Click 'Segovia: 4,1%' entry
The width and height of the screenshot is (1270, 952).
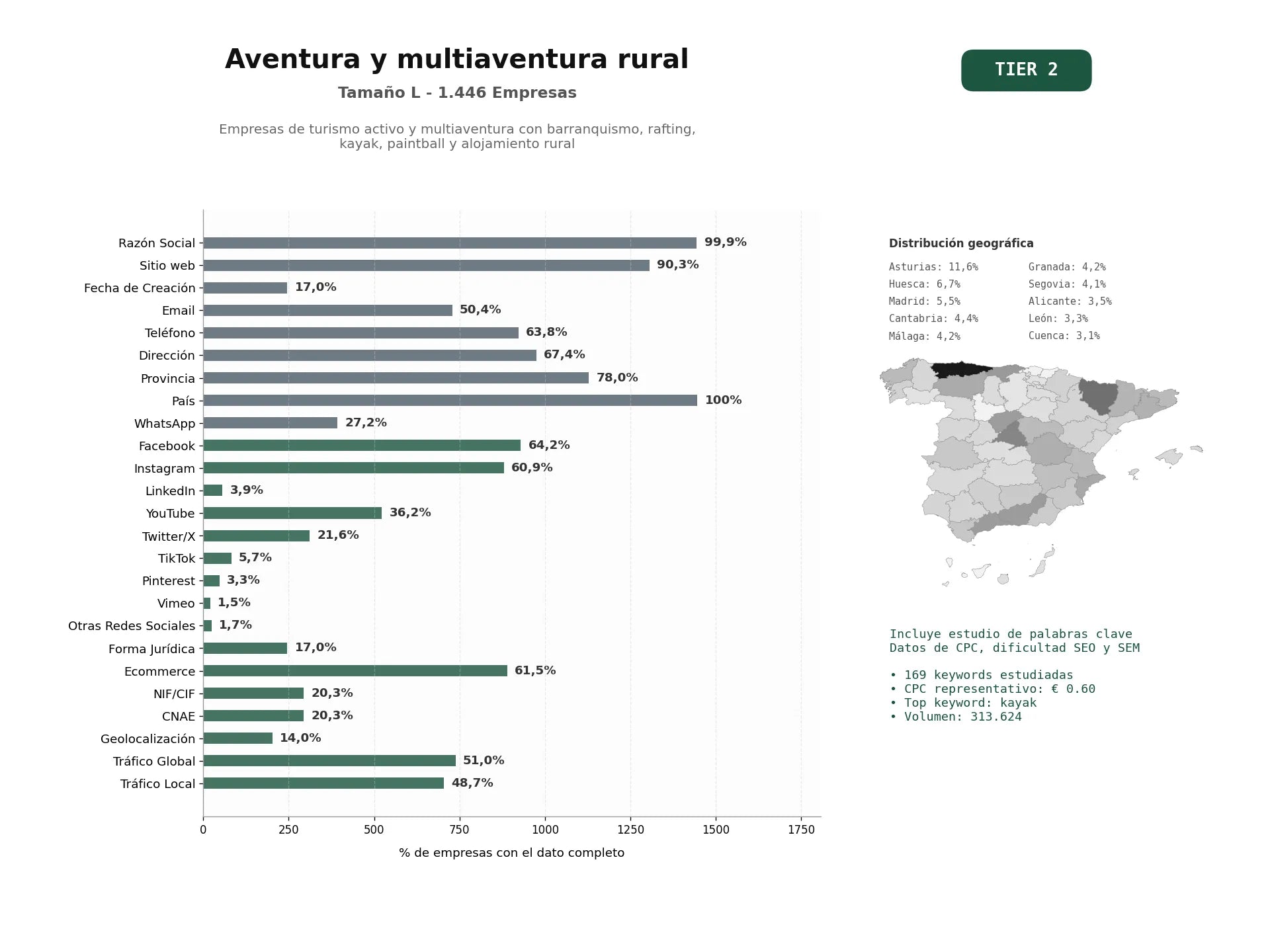coord(1067,284)
